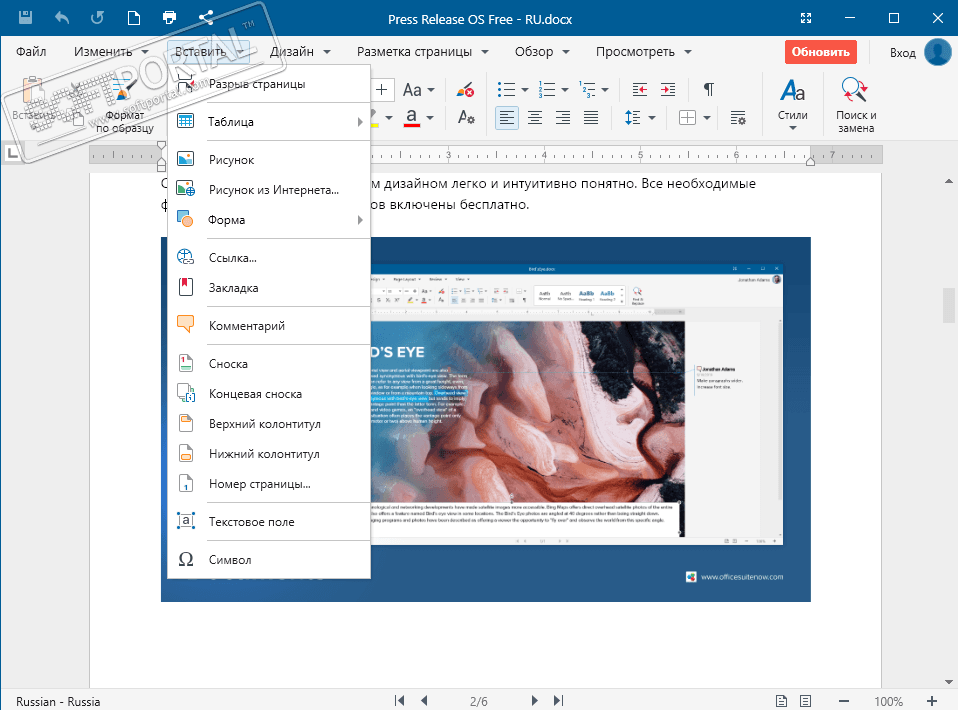
Task: Open paragraph settings icon
Action: pyautogui.click(x=737, y=117)
